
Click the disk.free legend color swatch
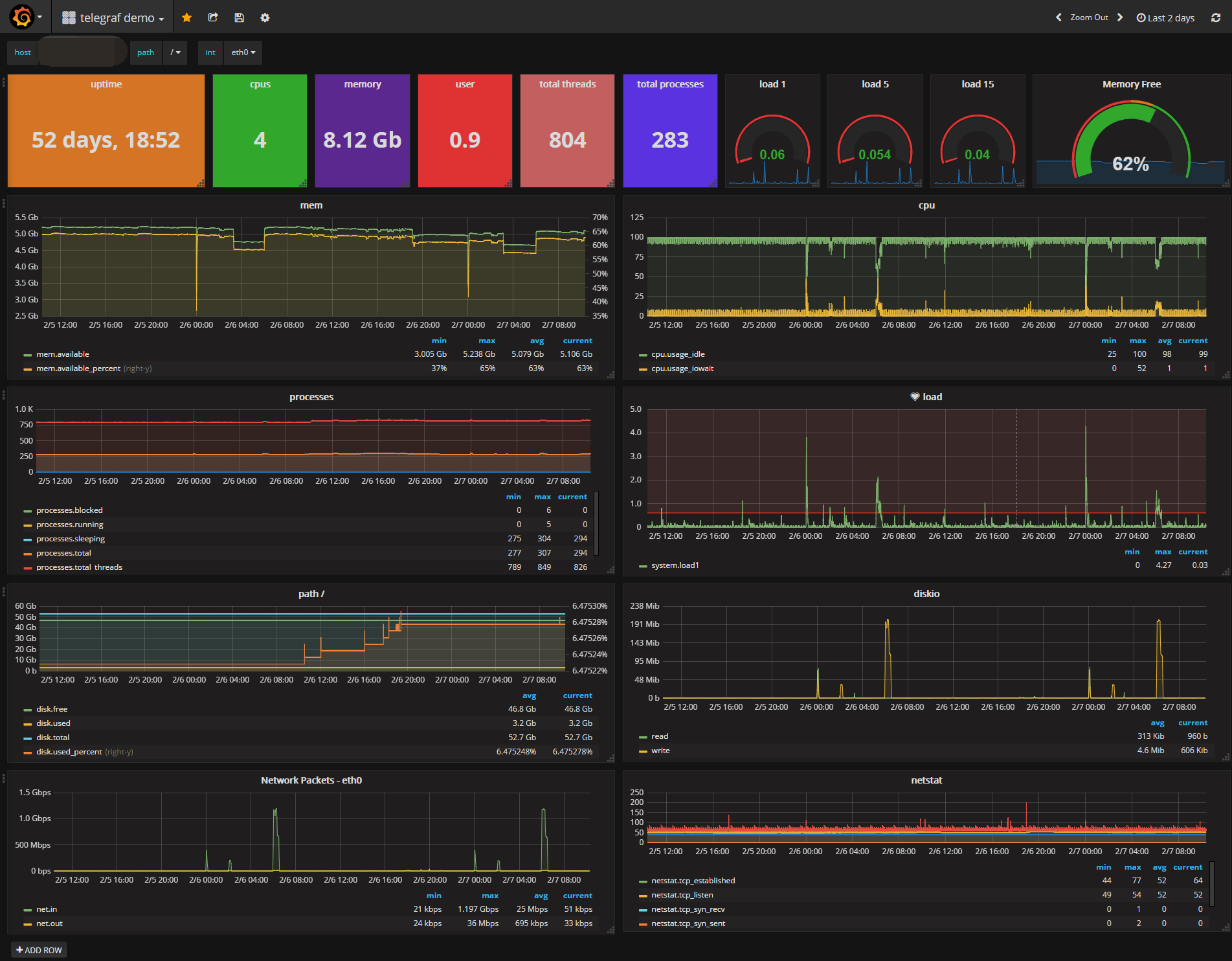click(x=27, y=710)
